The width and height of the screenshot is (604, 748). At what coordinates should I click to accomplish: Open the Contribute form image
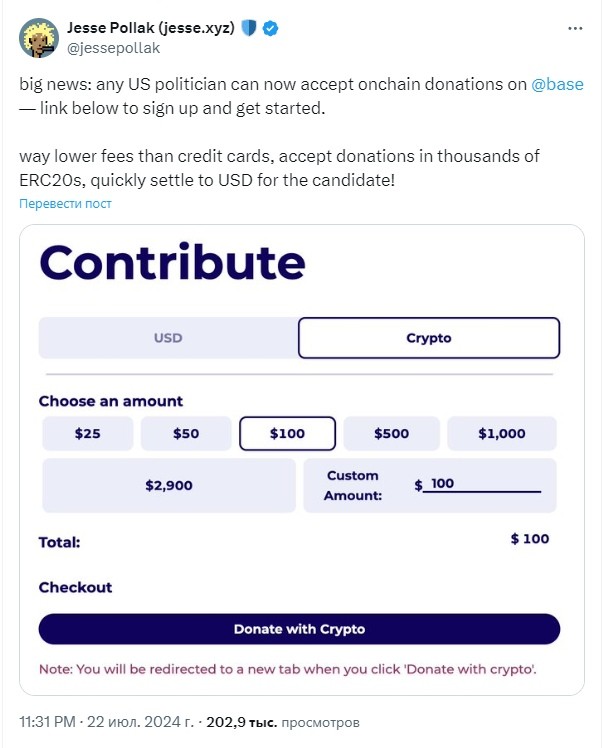tap(302, 460)
